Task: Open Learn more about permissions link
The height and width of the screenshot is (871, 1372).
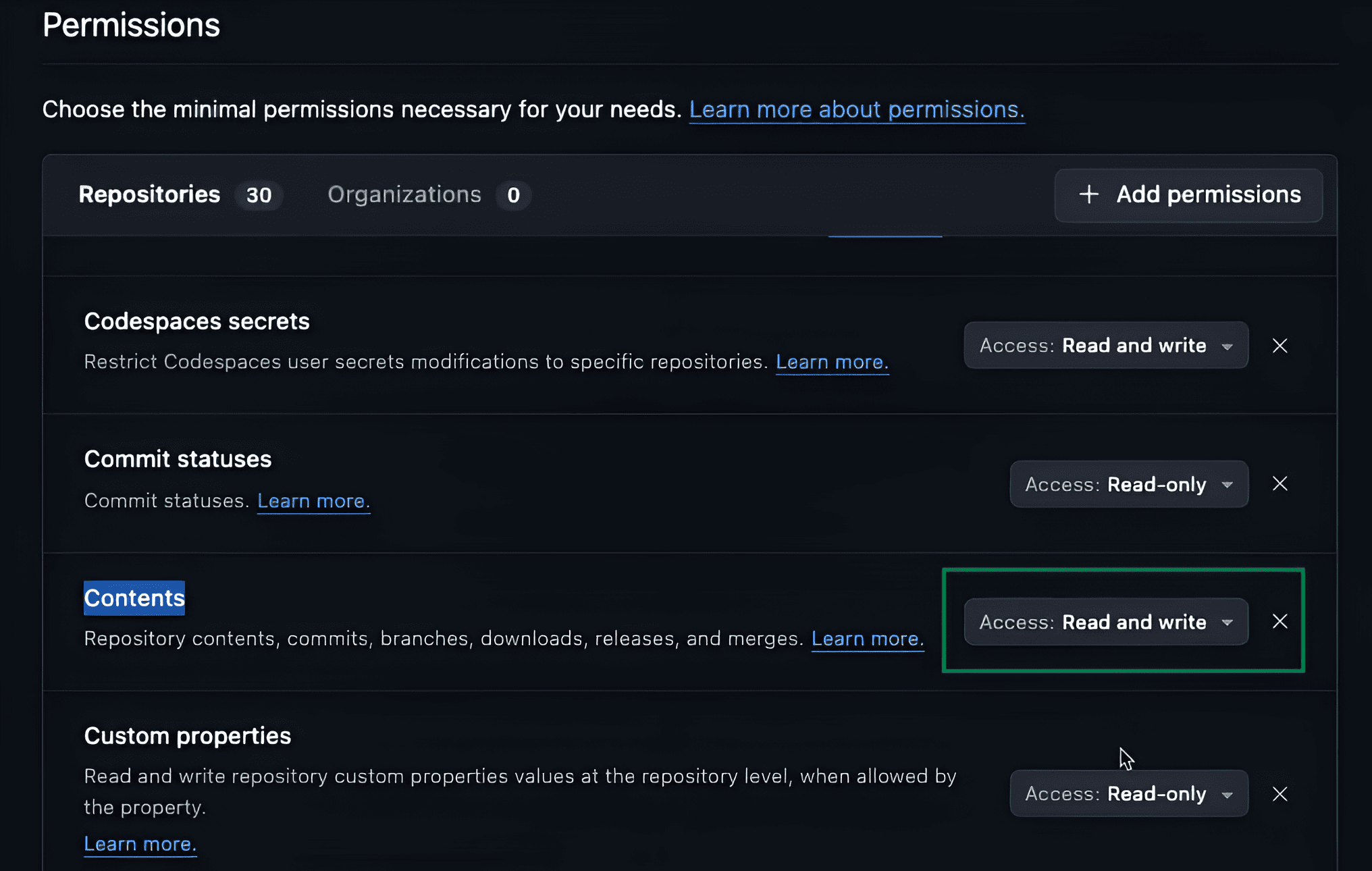Action: [x=856, y=109]
